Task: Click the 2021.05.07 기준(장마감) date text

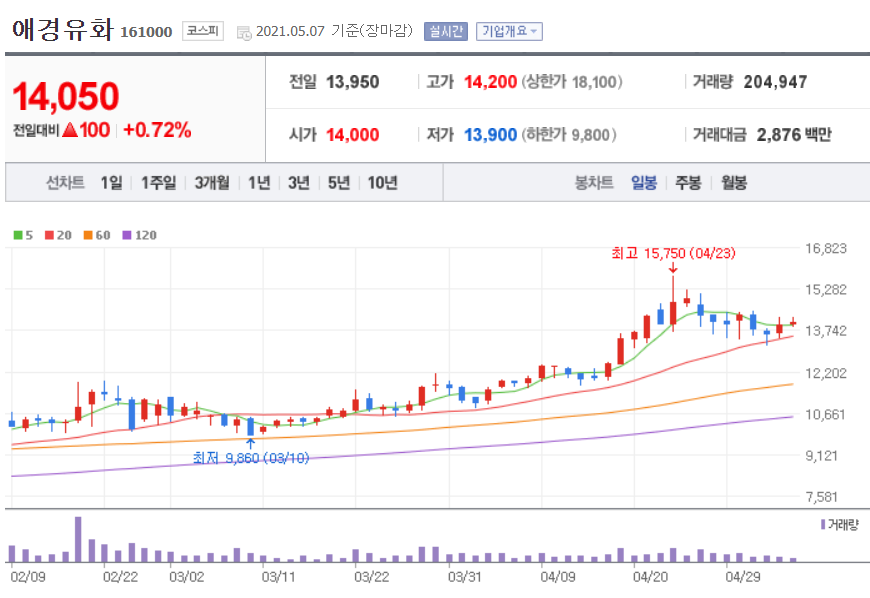Action: (335, 31)
